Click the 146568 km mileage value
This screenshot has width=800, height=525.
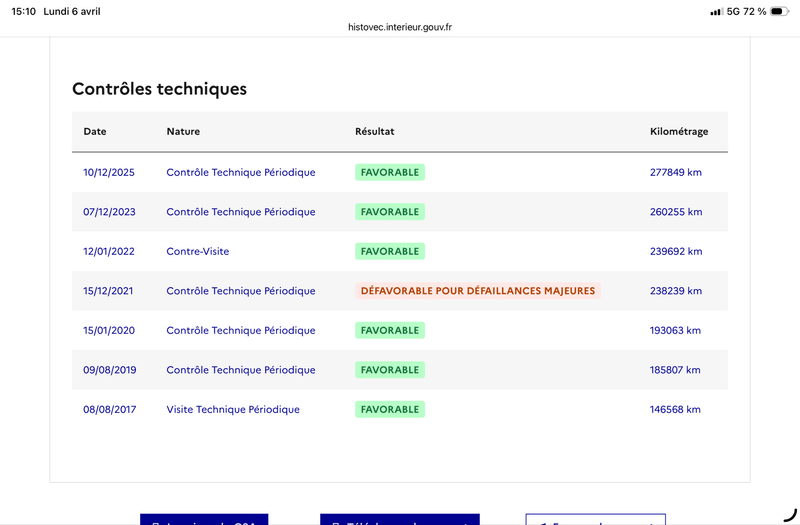(676, 409)
